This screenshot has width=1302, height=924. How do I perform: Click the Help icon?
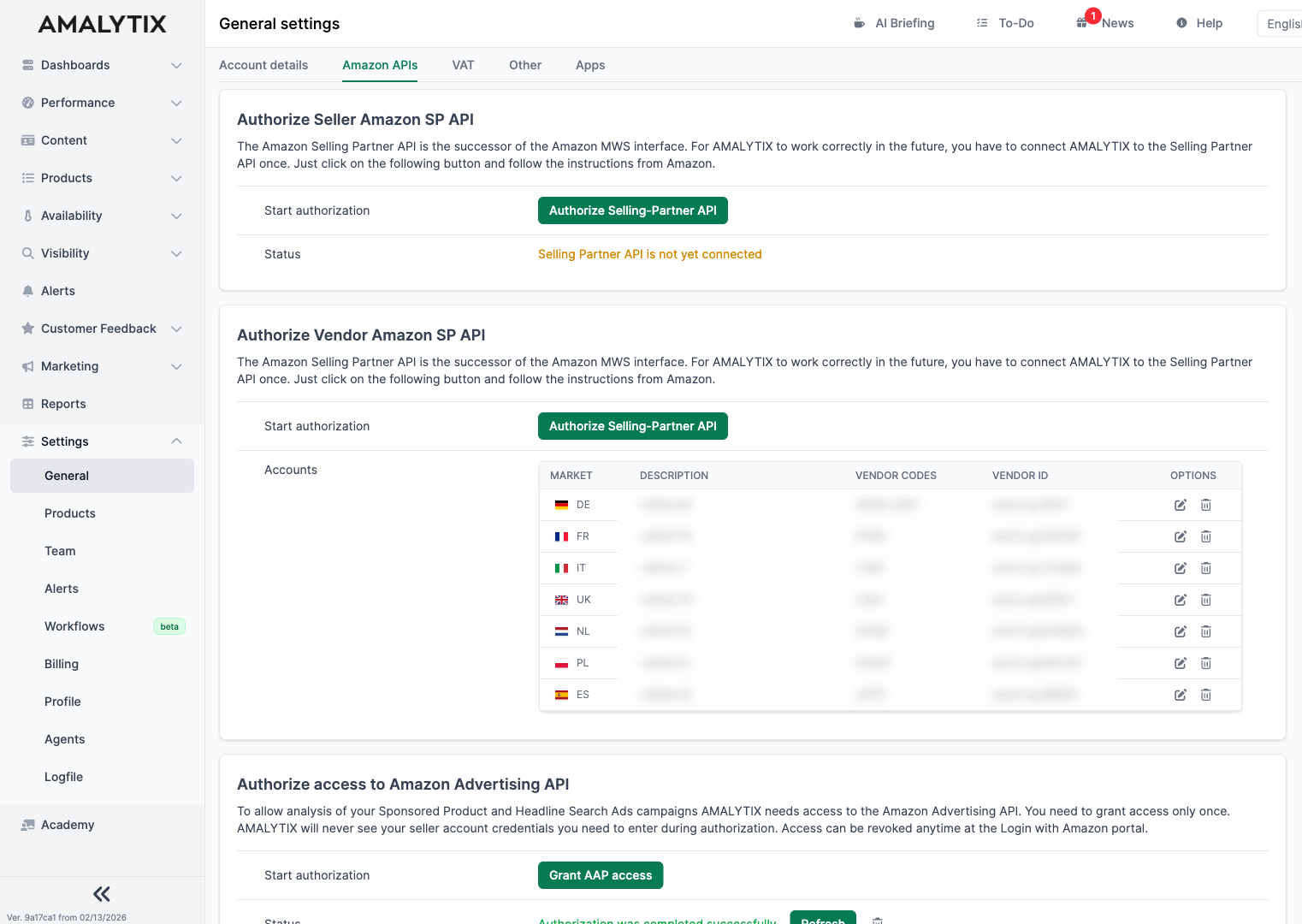(1182, 23)
